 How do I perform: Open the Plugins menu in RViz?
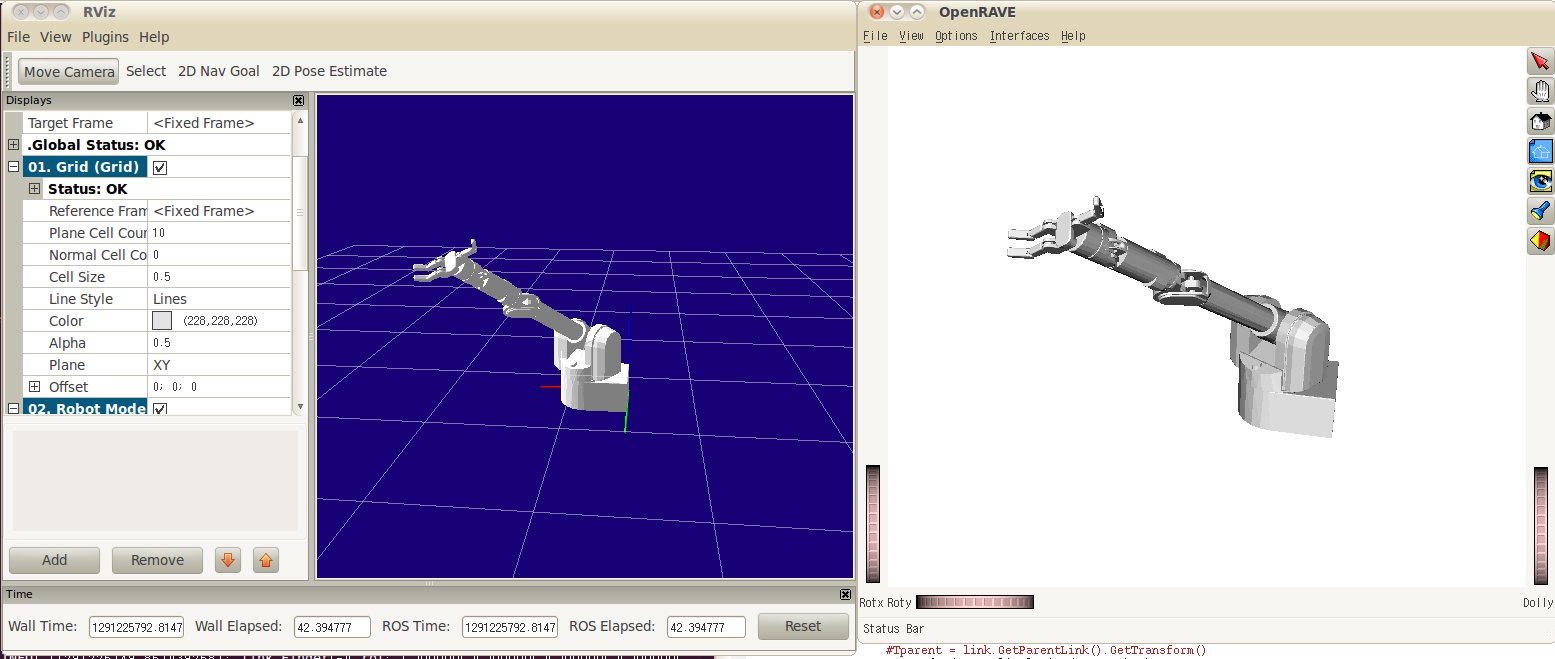point(105,37)
